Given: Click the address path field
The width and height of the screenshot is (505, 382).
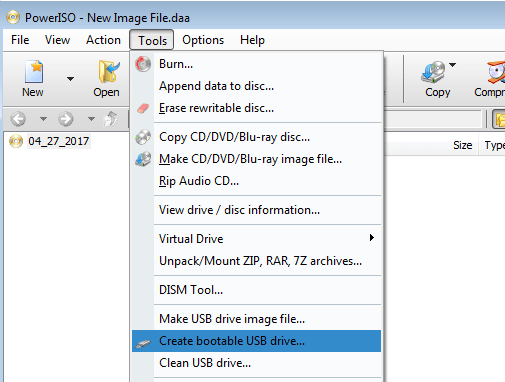Looking at the screenshot, I should [433, 119].
